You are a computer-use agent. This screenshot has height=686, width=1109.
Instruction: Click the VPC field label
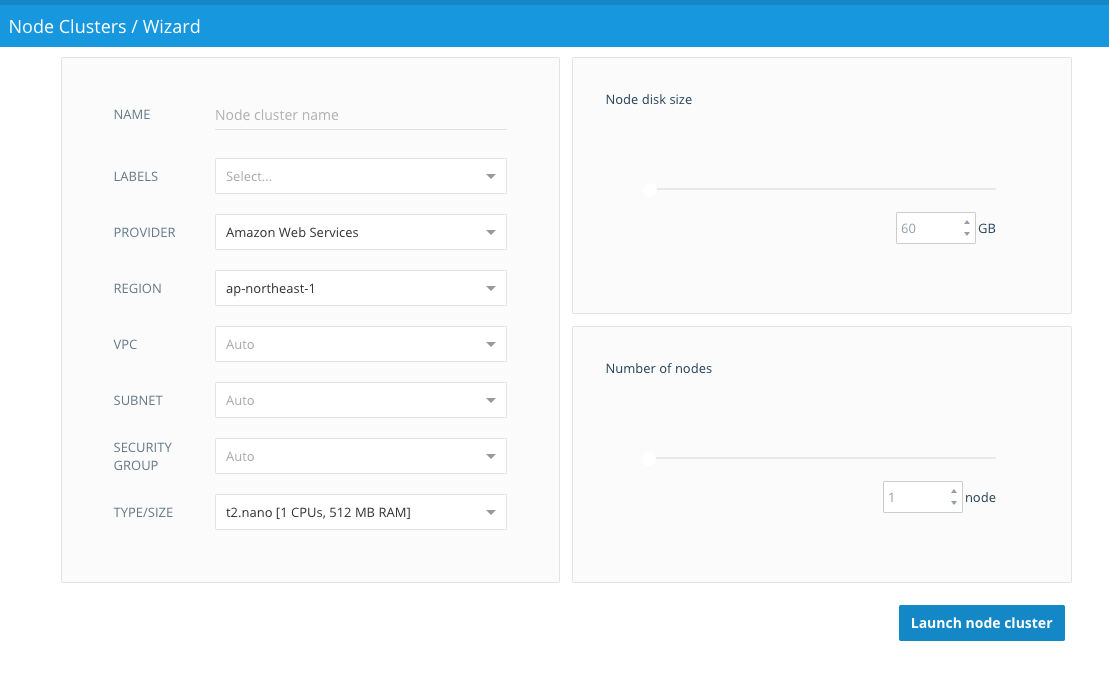click(x=125, y=344)
